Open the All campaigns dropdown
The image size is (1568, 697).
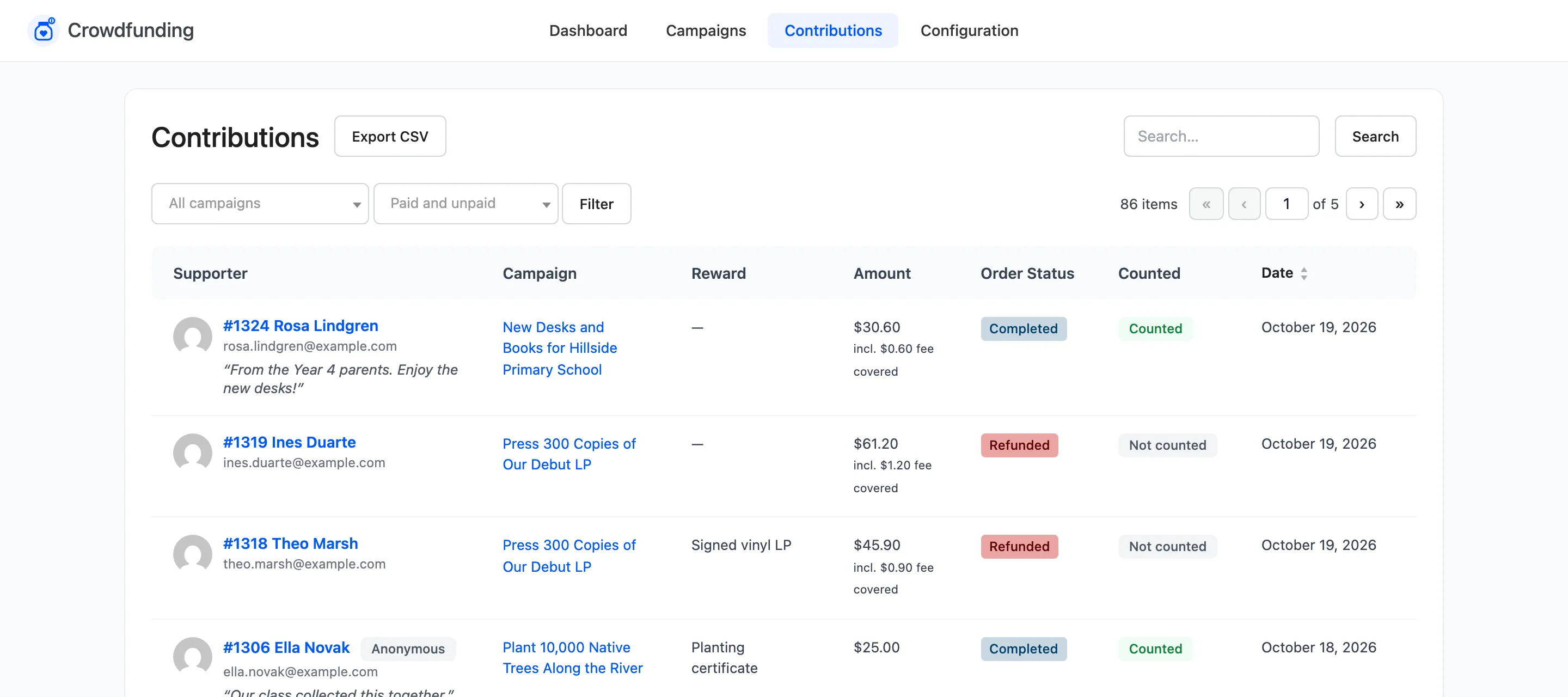click(x=260, y=203)
